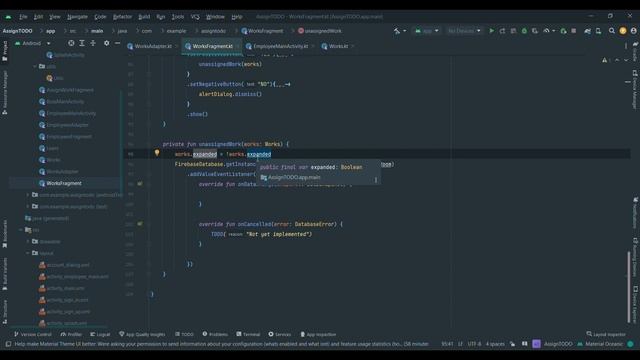Open the user account avatar icon
Screen dimensions: 640x360
pos(633,31)
